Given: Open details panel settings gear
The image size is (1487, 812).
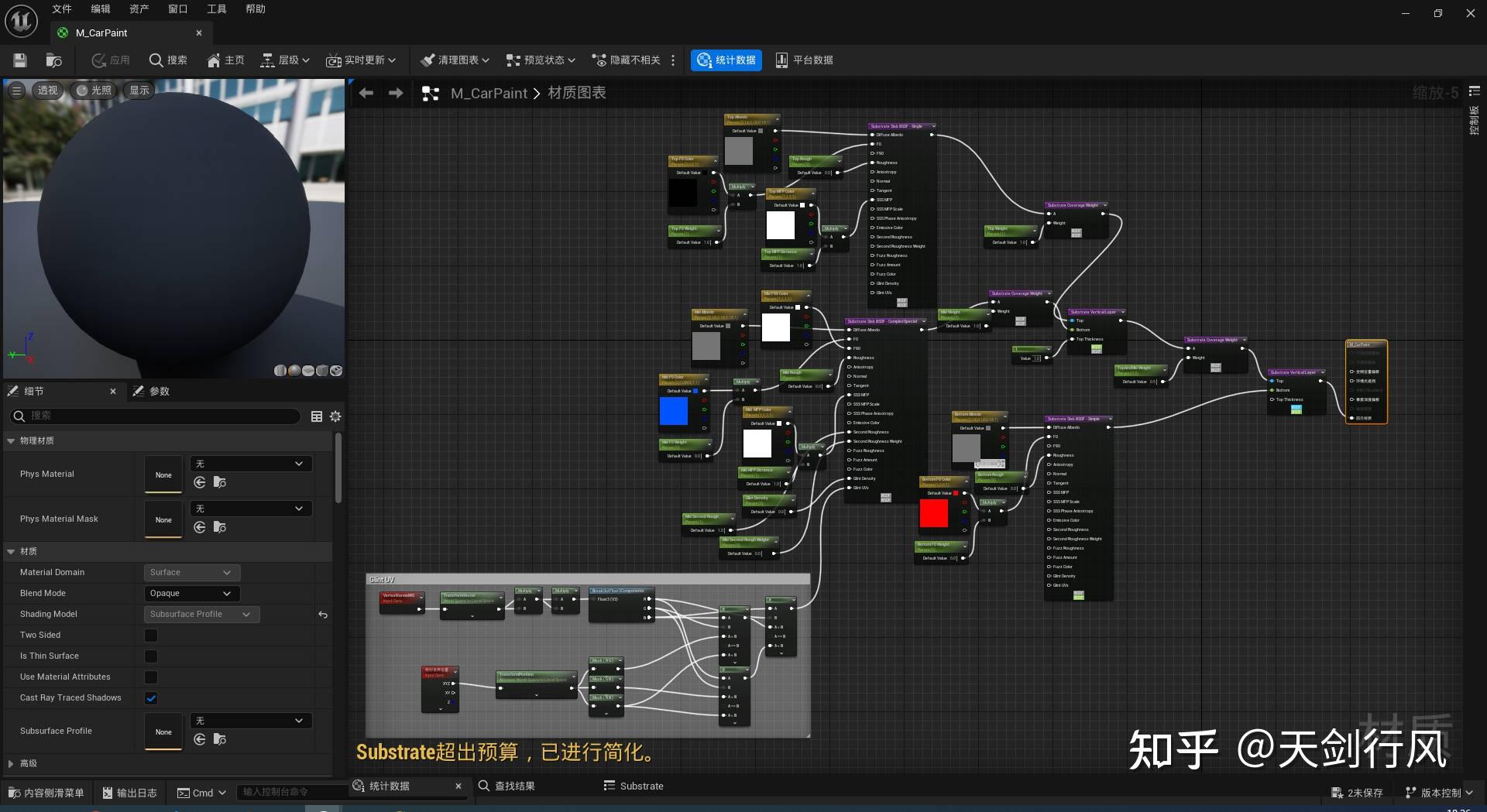Looking at the screenshot, I should [x=335, y=416].
